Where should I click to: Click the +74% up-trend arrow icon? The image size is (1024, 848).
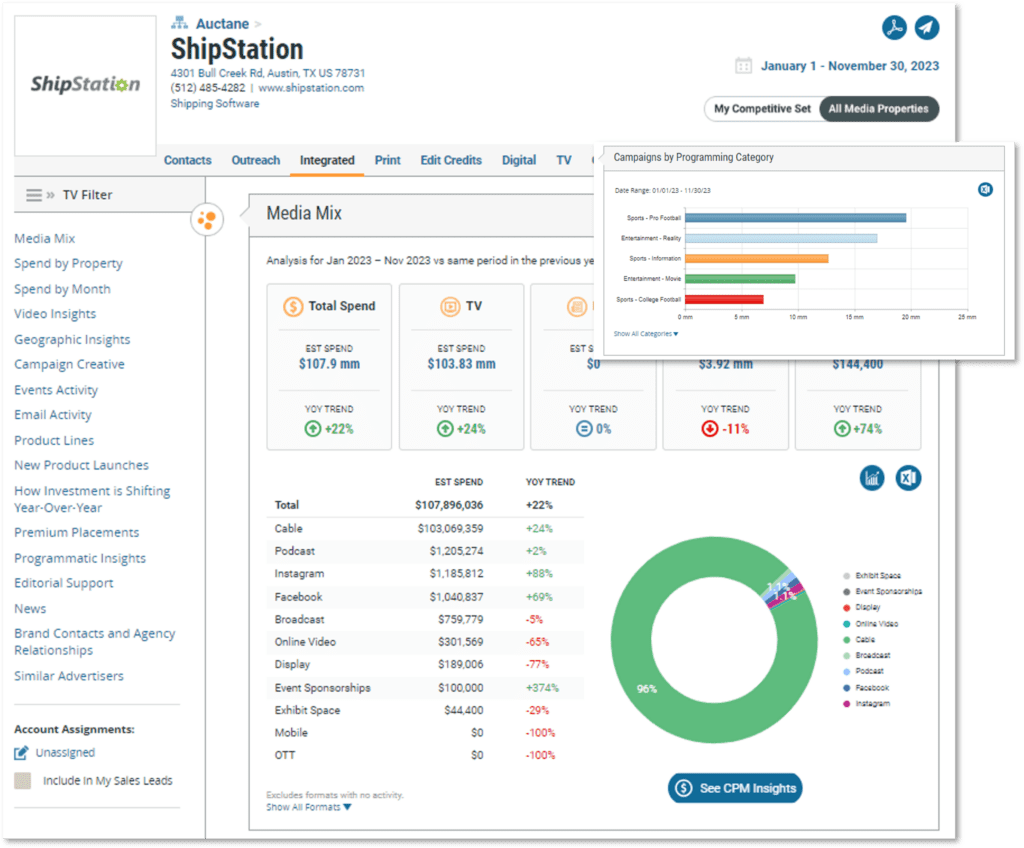pyautogui.click(x=842, y=429)
